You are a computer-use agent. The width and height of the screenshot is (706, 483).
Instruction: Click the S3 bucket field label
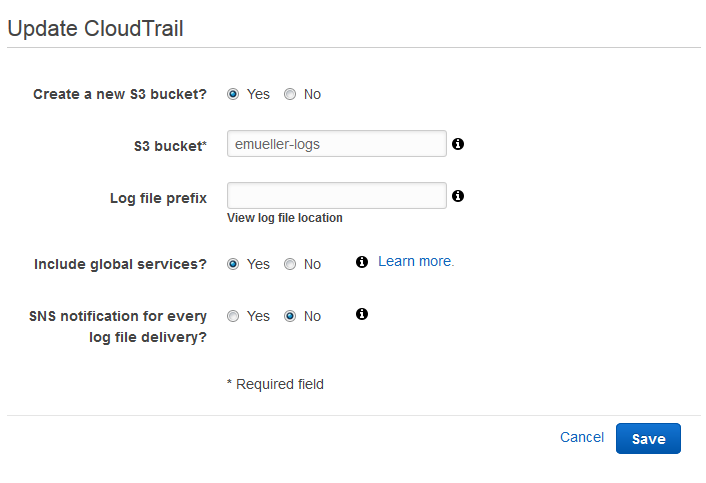(x=170, y=146)
